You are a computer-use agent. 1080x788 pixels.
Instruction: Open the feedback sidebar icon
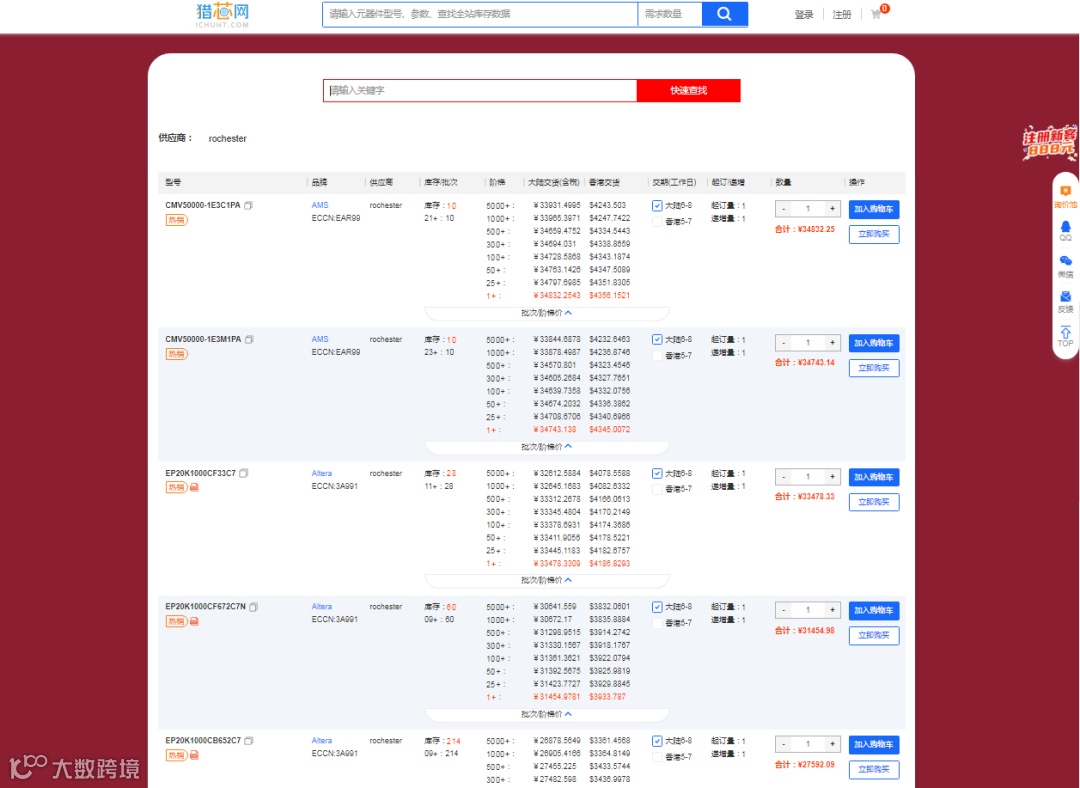coord(1066,302)
